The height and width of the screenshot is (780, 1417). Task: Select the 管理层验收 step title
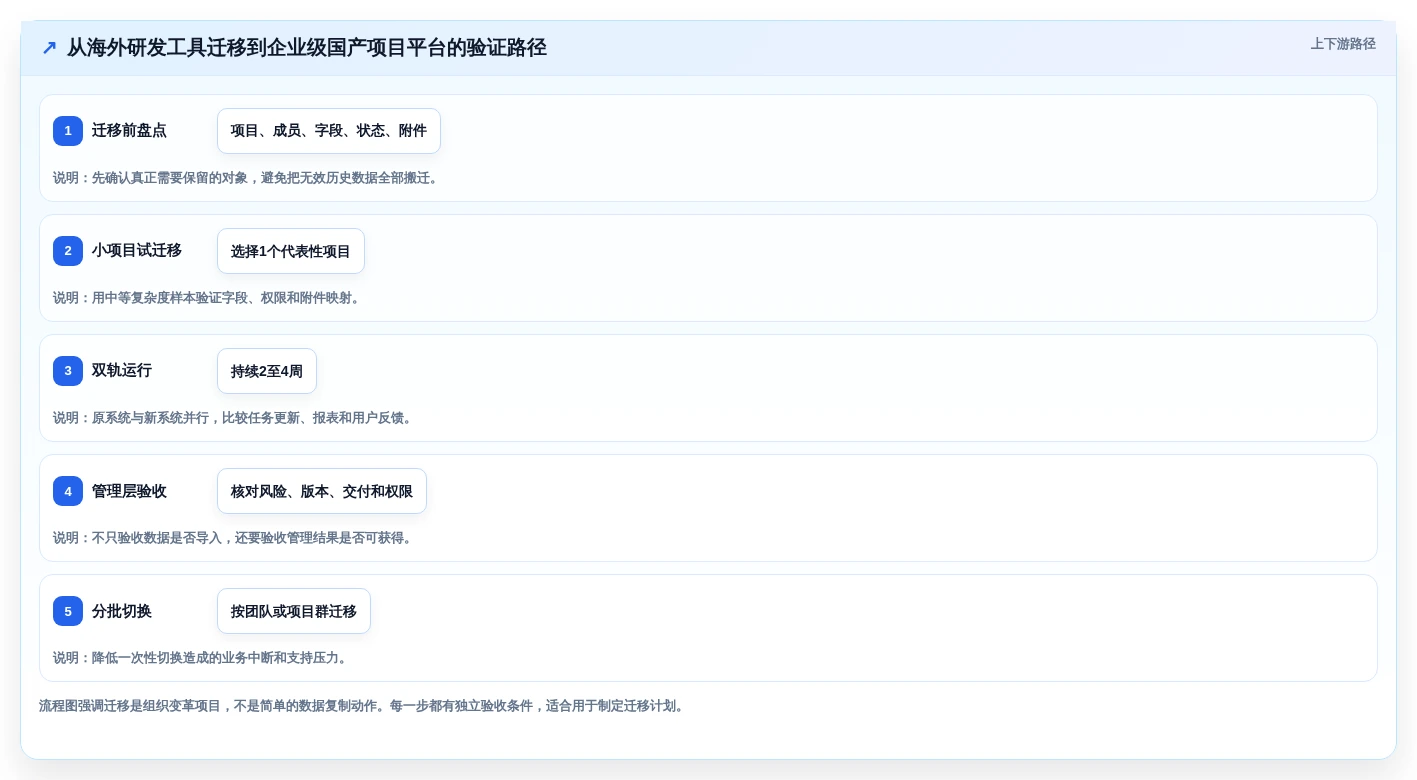pyautogui.click(x=129, y=491)
